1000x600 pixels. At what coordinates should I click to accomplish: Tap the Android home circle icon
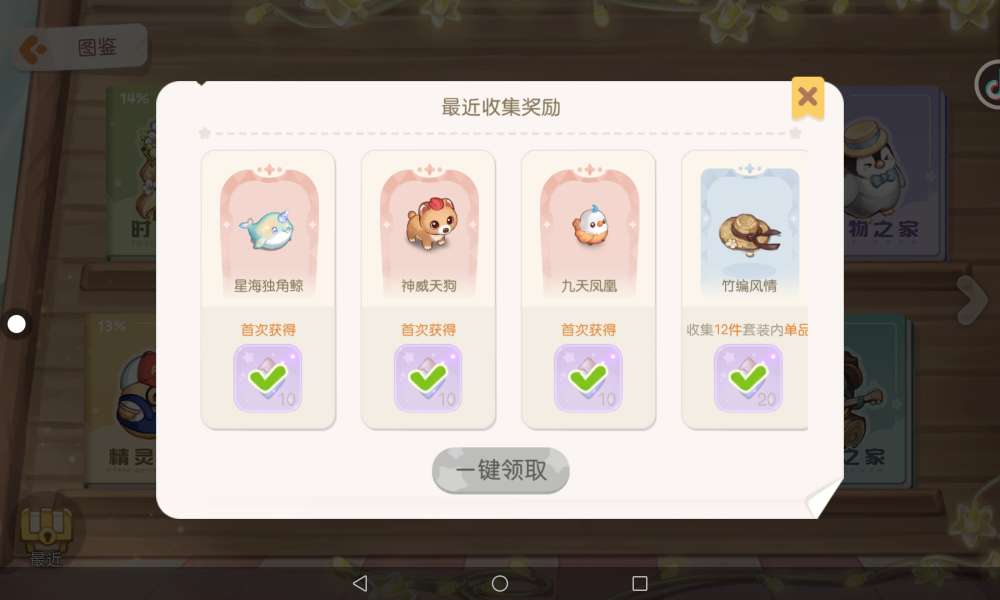click(x=500, y=583)
